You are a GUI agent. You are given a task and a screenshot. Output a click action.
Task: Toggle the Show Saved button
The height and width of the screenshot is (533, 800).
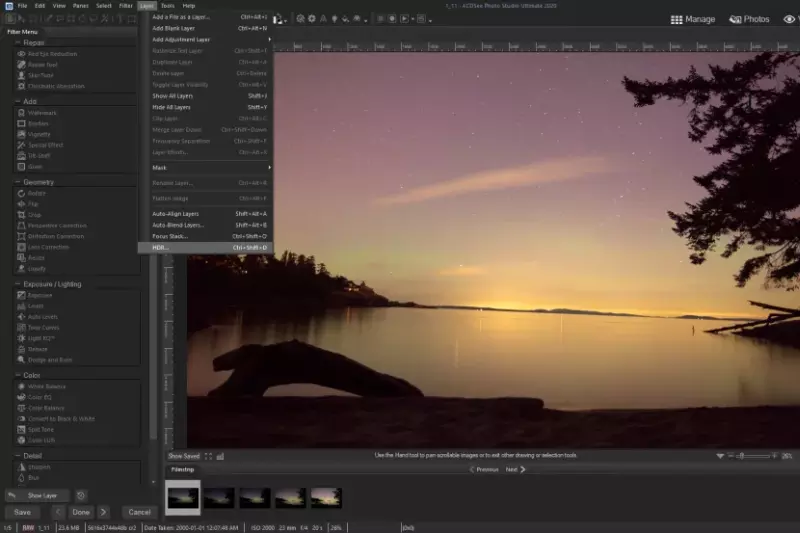[x=184, y=456]
